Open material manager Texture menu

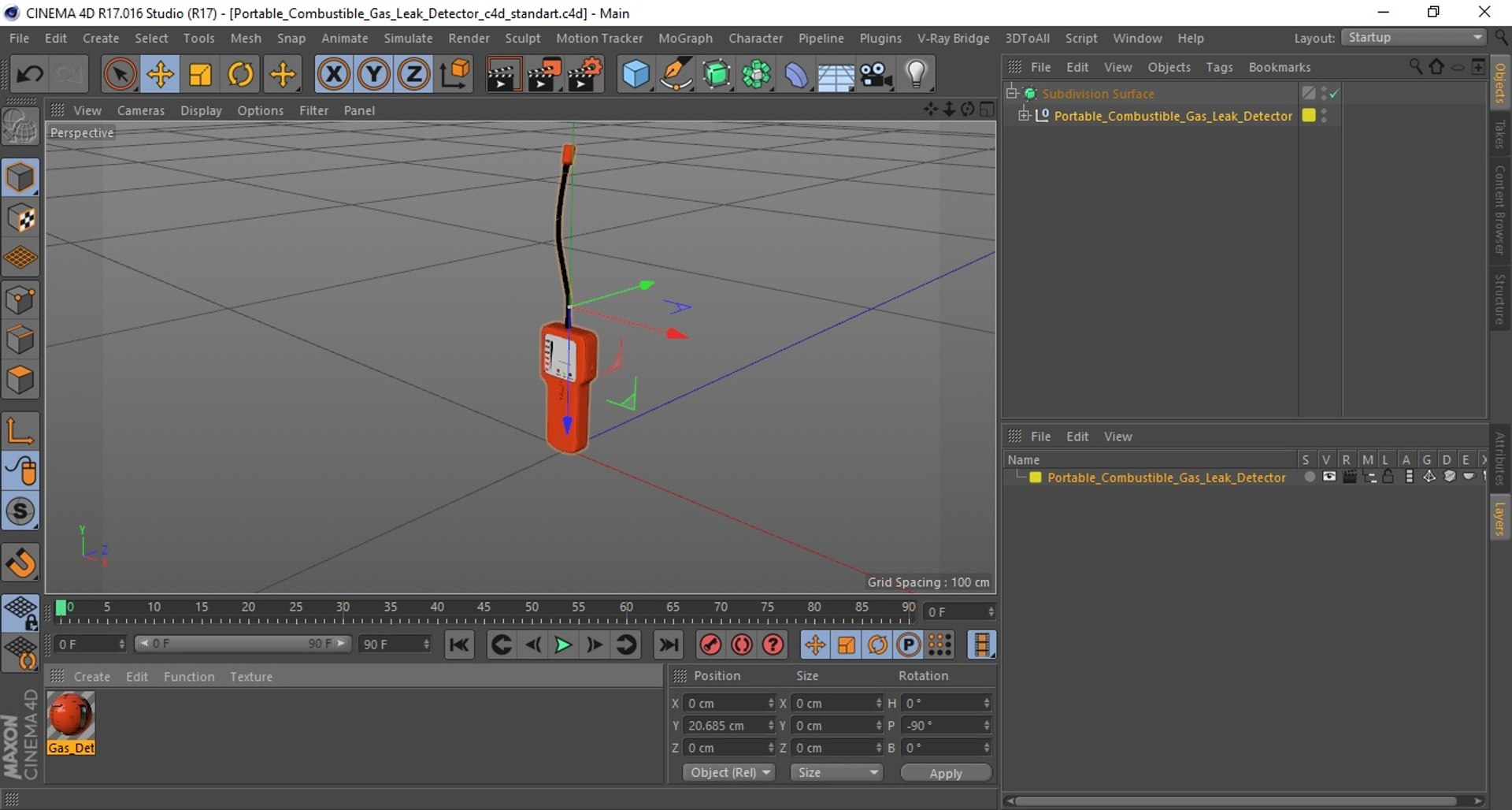(x=251, y=677)
